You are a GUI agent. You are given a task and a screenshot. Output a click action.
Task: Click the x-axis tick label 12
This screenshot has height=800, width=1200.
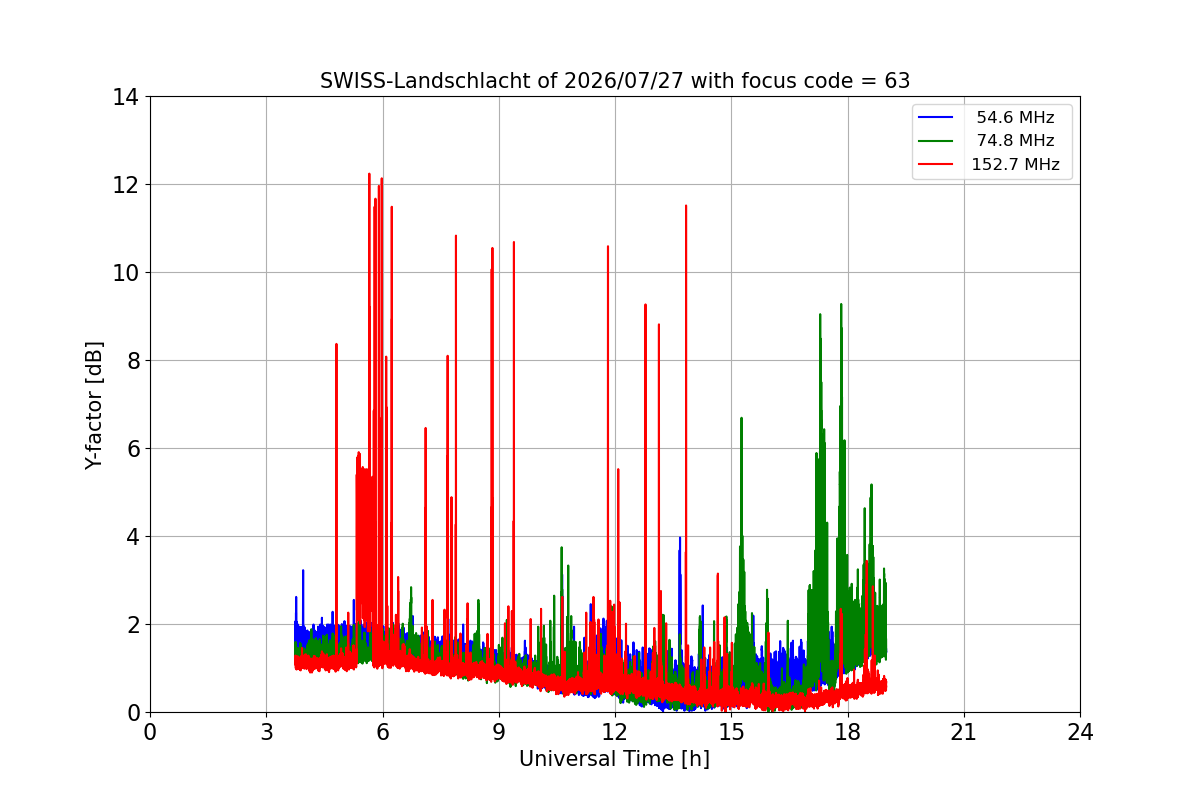pos(615,732)
